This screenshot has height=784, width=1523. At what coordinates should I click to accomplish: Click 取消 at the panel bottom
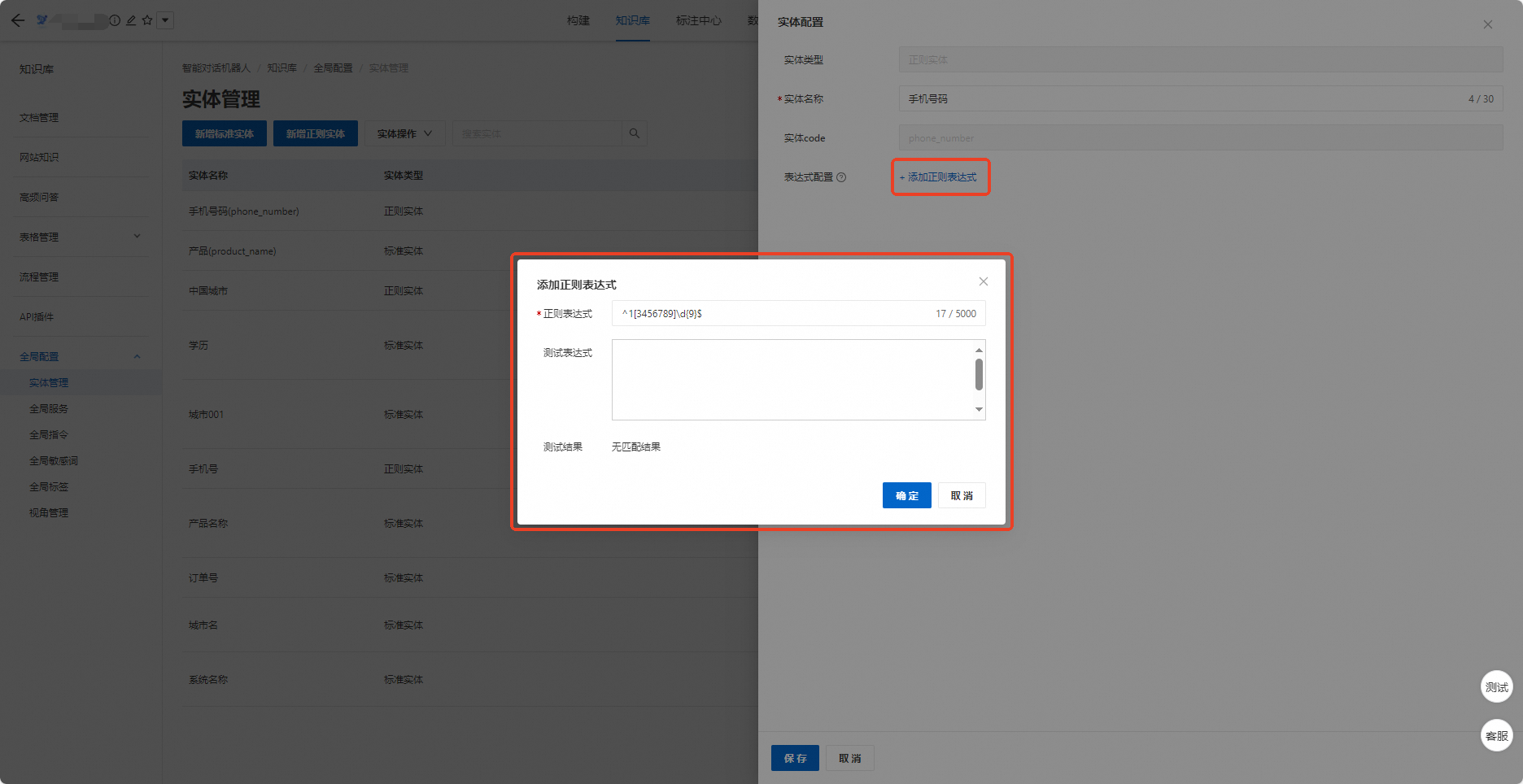tap(850, 758)
